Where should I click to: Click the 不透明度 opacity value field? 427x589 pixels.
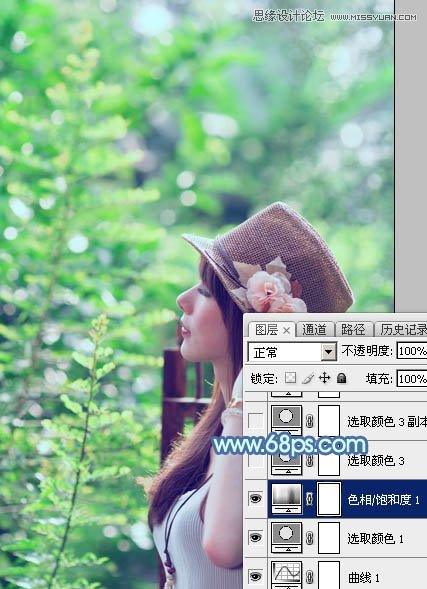pos(412,351)
